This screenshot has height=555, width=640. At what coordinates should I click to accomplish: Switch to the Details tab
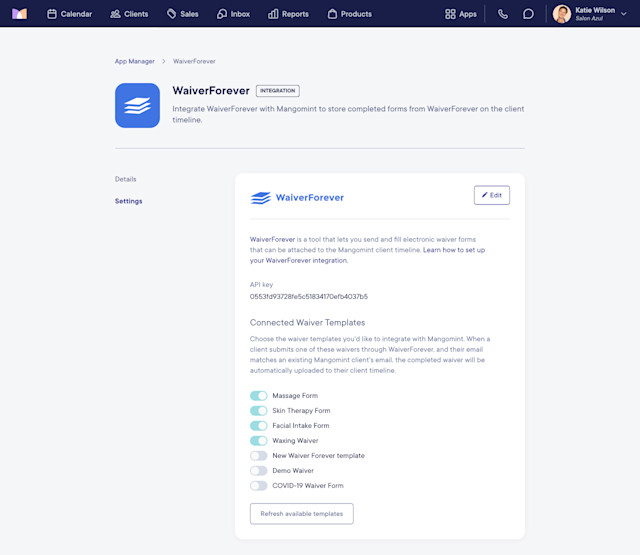(126, 179)
